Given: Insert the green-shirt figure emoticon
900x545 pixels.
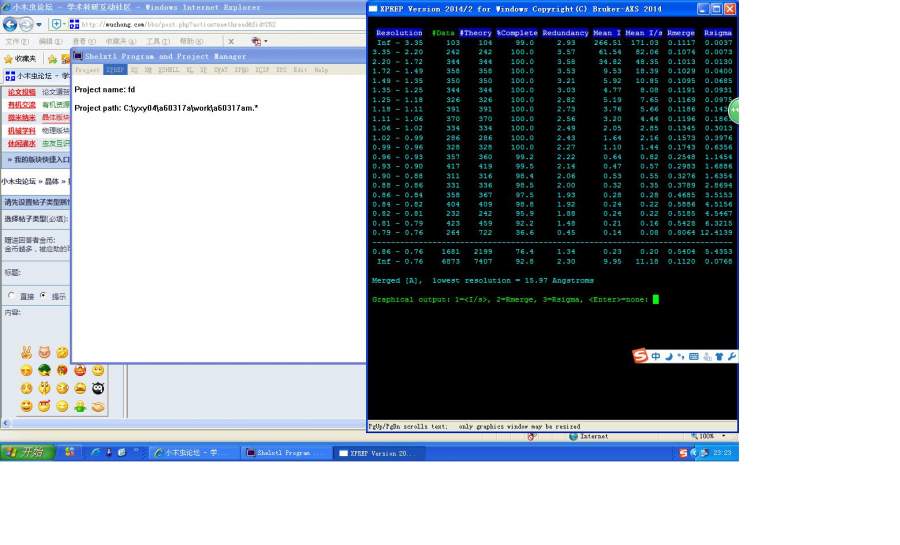Looking at the screenshot, I should 80,407.
